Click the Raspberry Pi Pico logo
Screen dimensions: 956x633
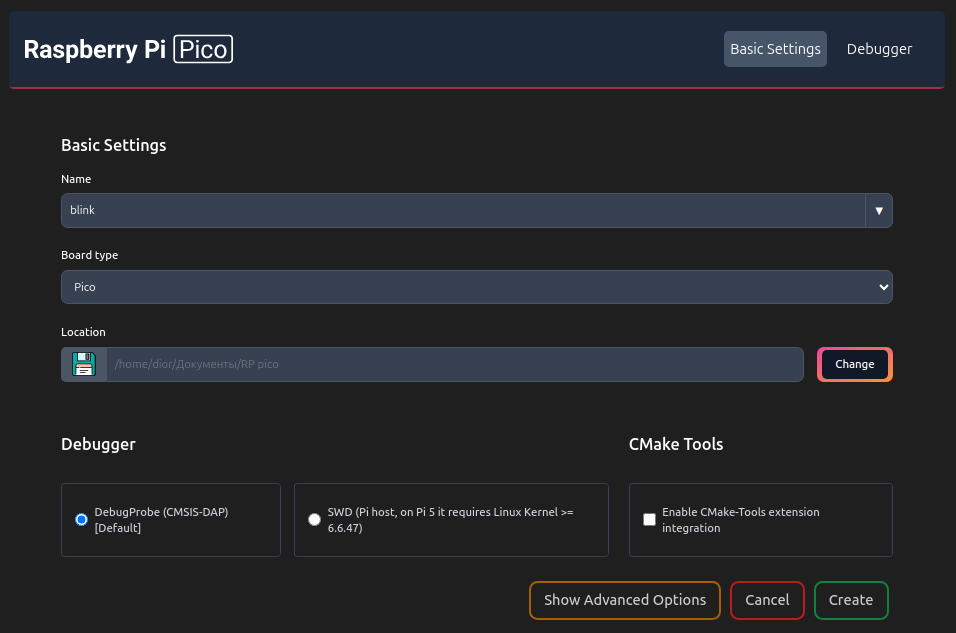tap(128, 49)
